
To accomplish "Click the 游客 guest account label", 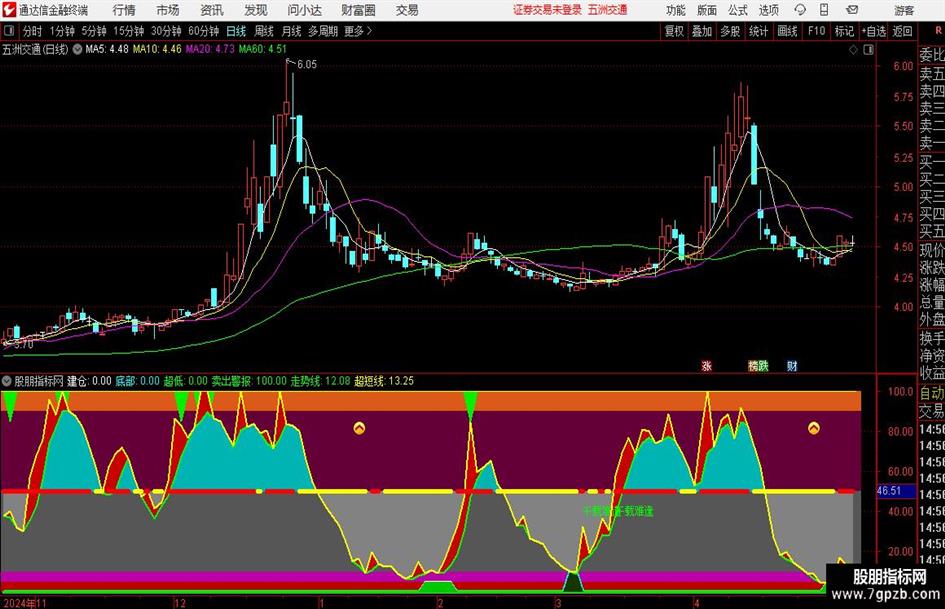I will pyautogui.click(x=904, y=10).
